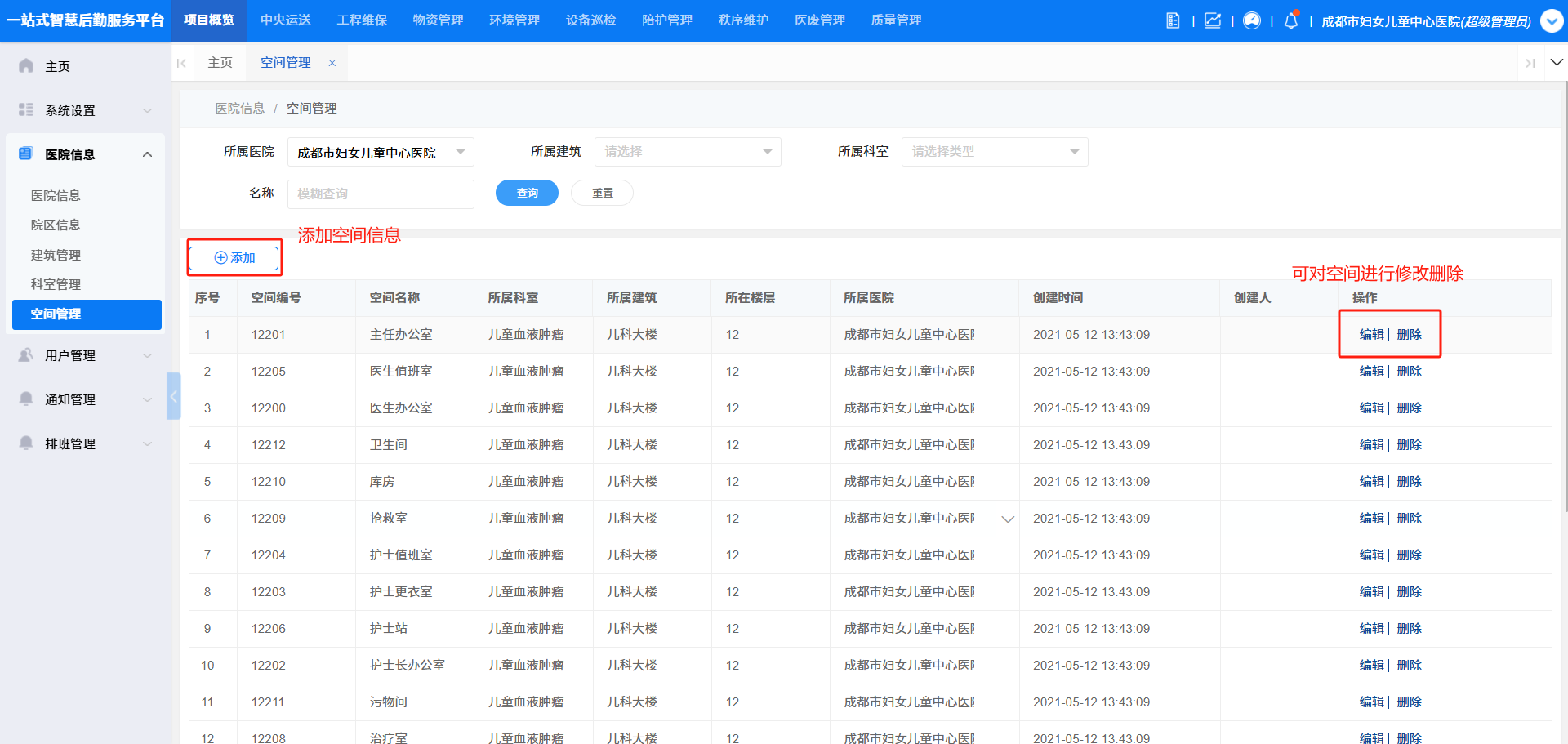The width and height of the screenshot is (1568, 744).
Task: Click 医院信息 breadcrumb link
Action: point(239,108)
